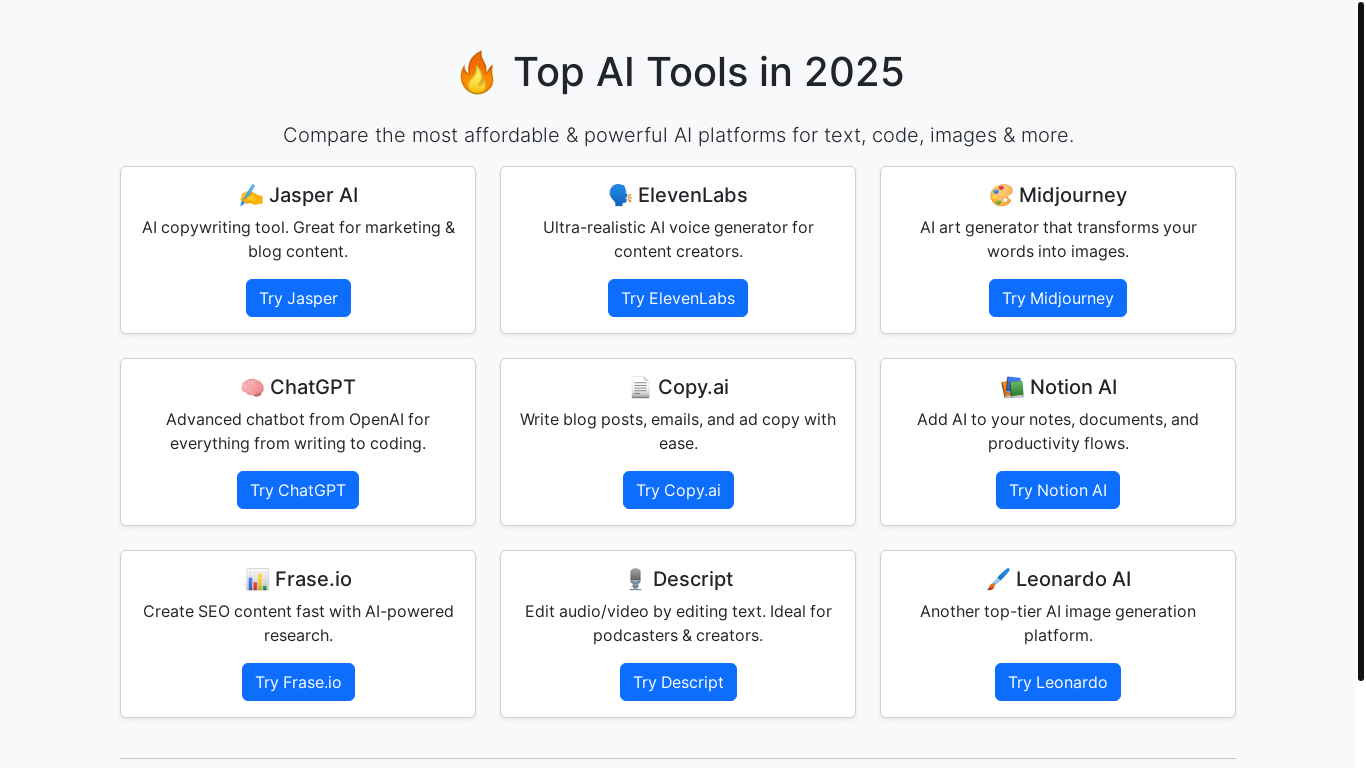Image resolution: width=1366 pixels, height=768 pixels.
Task: Click the microphone icon beside Descript
Action: [x=635, y=580]
